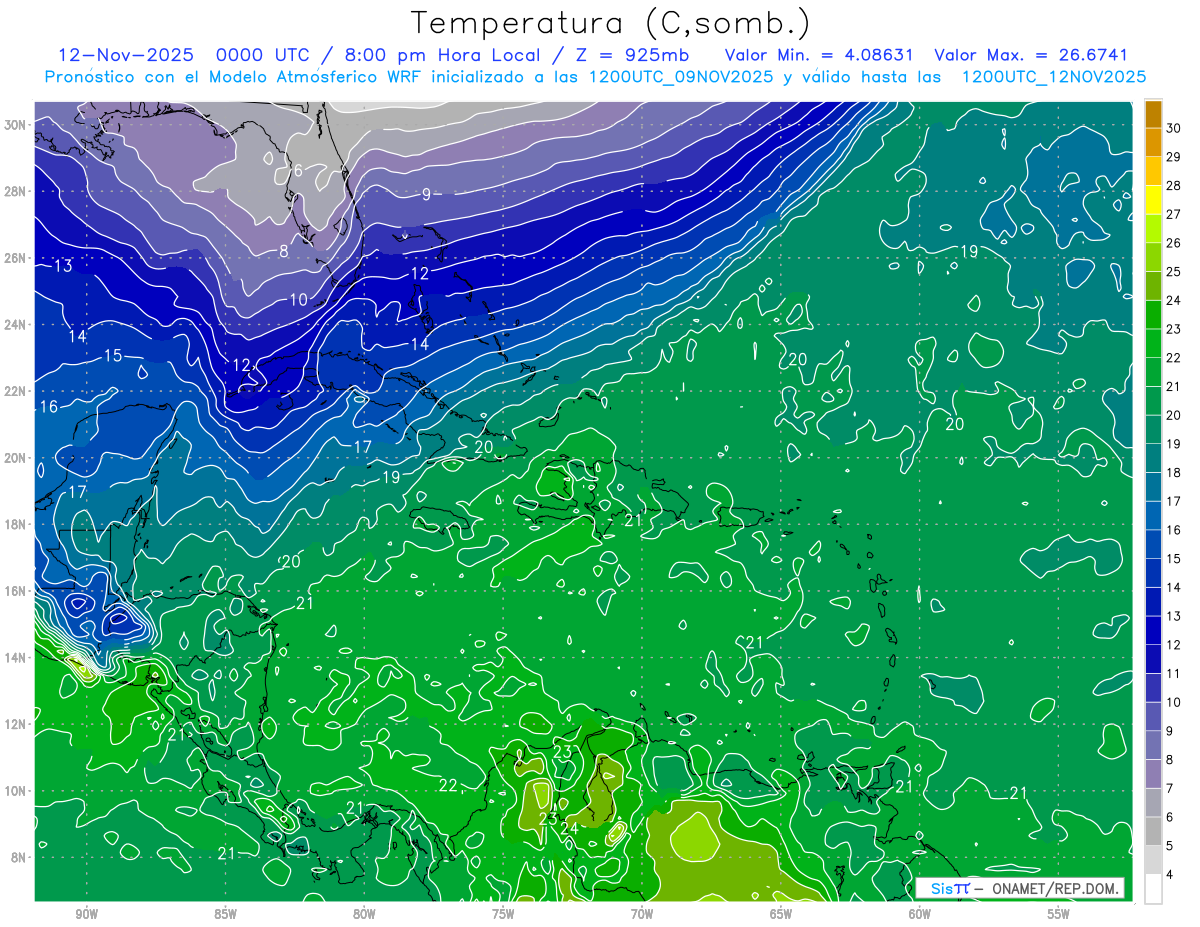Click the '1200UTC_09NOV2025' initialization time
The width and height of the screenshot is (1200, 927).
[679, 77]
